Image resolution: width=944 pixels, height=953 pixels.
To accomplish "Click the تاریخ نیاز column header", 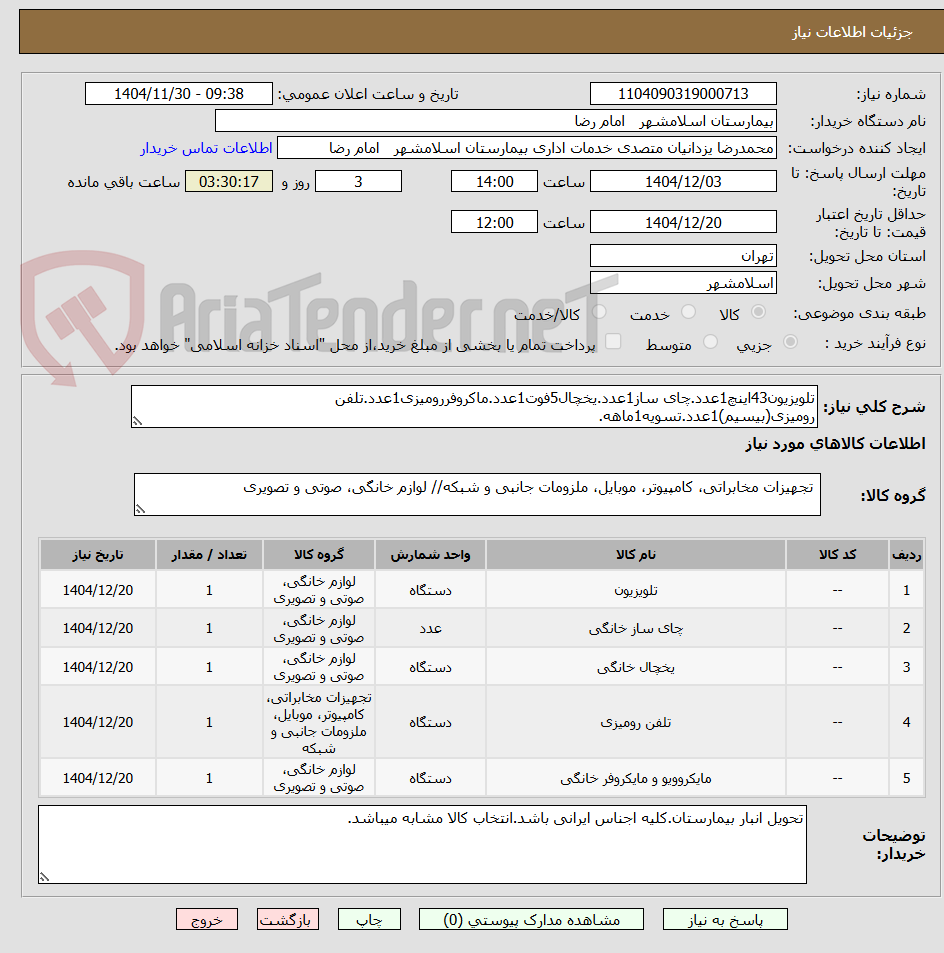I will click(x=98, y=554).
